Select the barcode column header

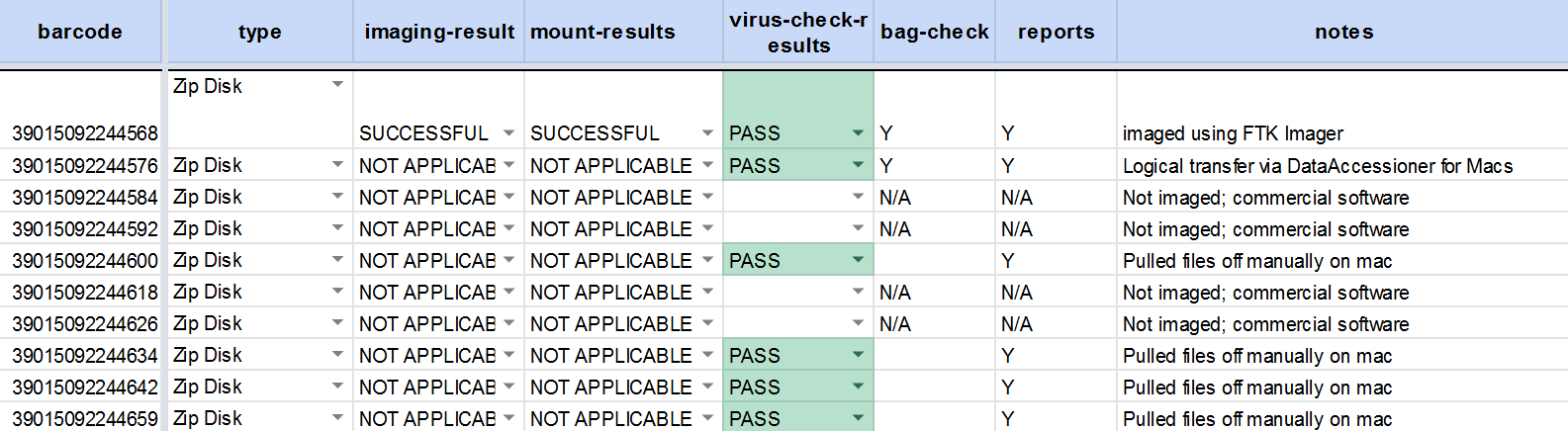tap(80, 32)
